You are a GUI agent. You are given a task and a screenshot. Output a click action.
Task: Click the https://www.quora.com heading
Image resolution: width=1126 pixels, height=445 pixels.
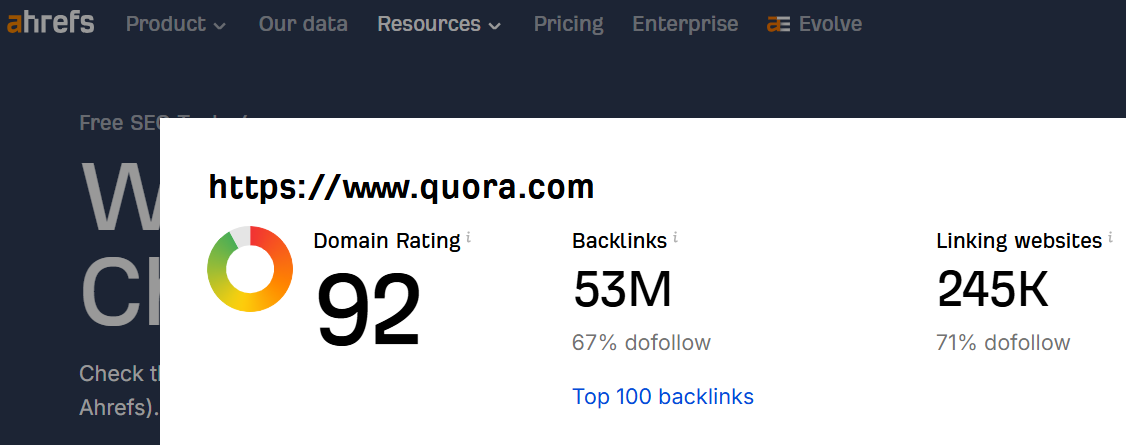point(401,187)
